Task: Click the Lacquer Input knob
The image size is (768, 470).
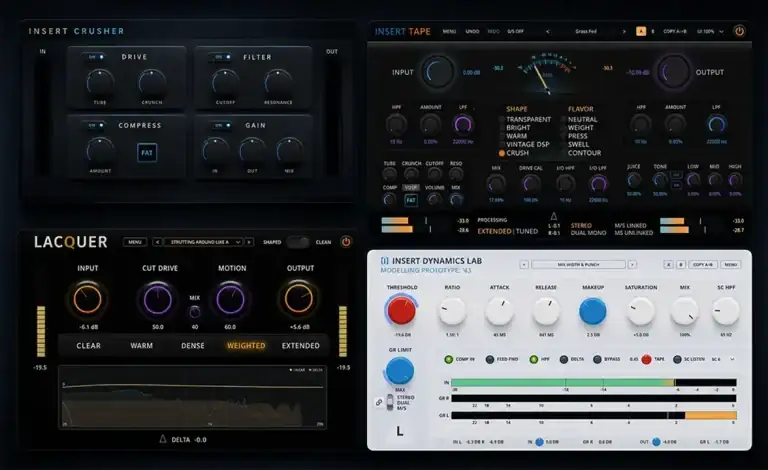Action: coord(87,299)
